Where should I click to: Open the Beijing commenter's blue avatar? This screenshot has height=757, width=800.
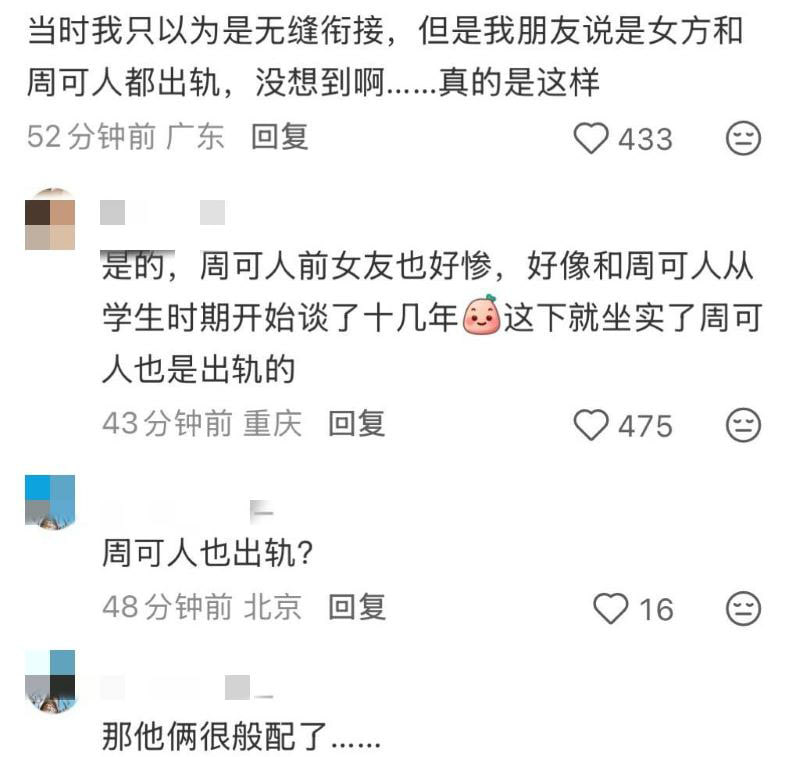pyautogui.click(x=50, y=502)
